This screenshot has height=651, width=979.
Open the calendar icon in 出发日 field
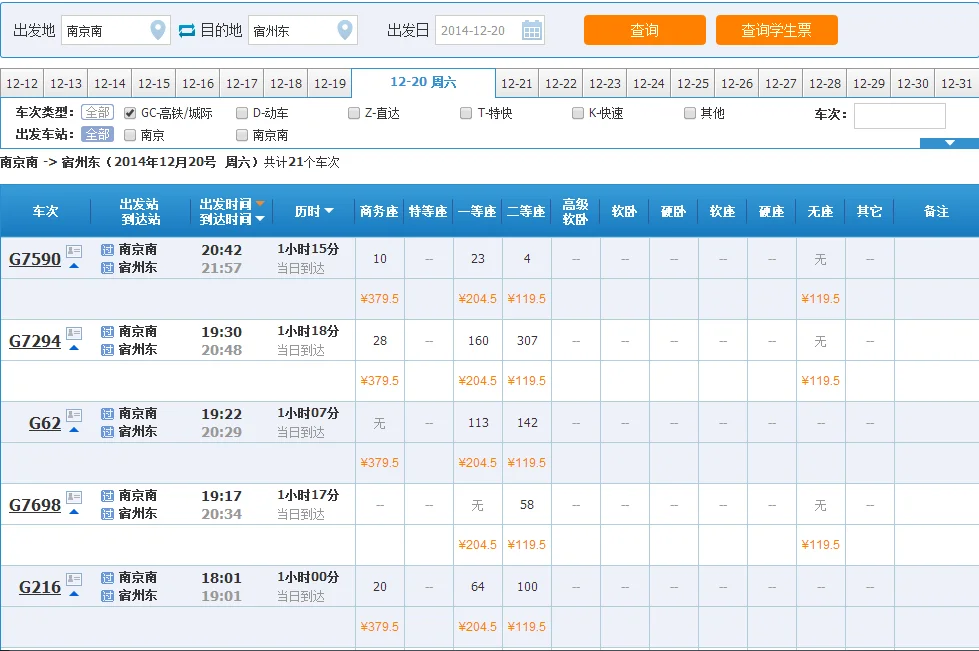(x=533, y=29)
